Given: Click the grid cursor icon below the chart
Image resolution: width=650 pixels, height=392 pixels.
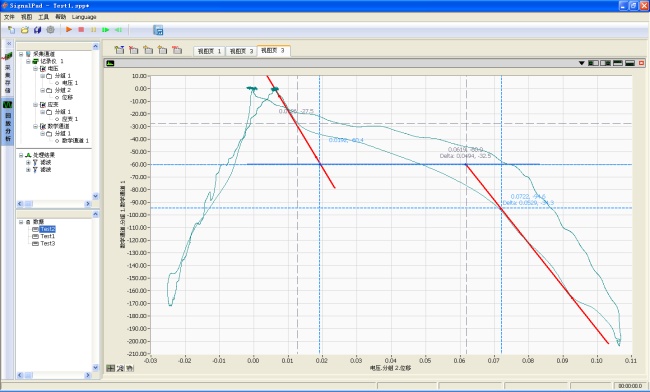Looking at the screenshot, I should (111, 368).
